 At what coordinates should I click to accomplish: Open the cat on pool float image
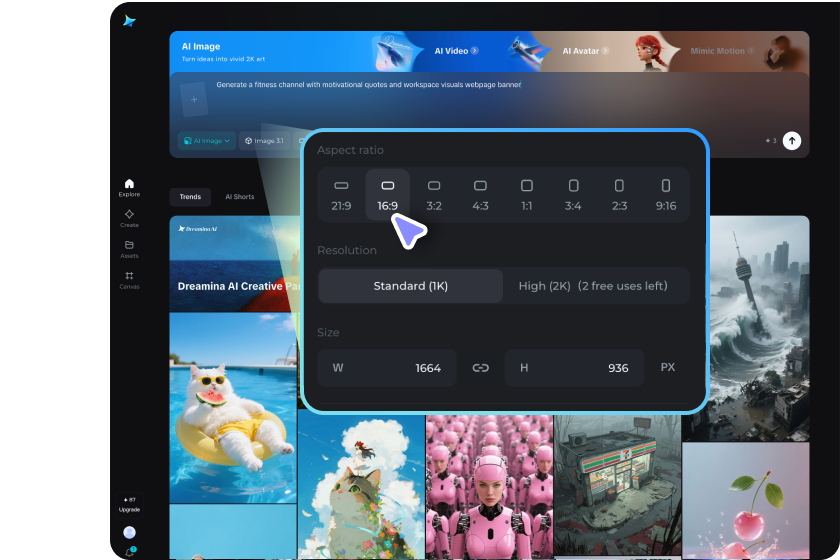pyautogui.click(x=233, y=408)
